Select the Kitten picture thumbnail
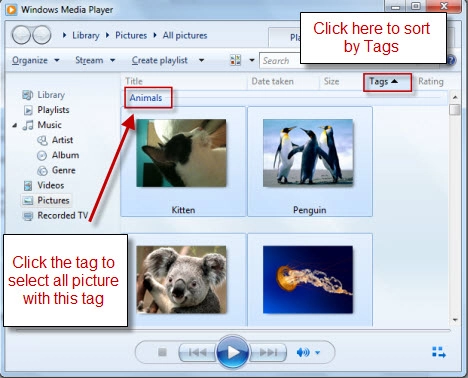468x378 pixels. 181,153
